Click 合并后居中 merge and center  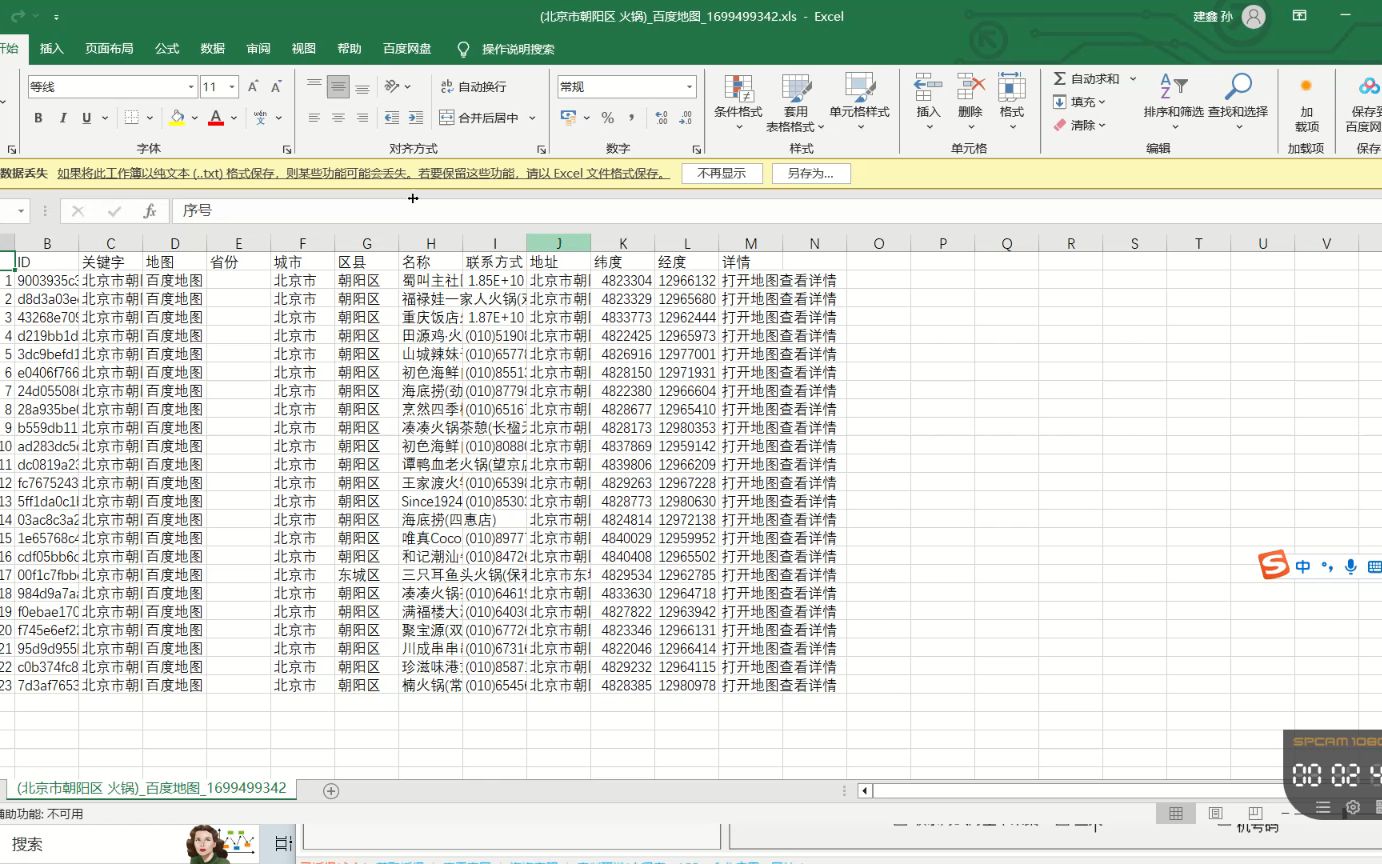480,118
